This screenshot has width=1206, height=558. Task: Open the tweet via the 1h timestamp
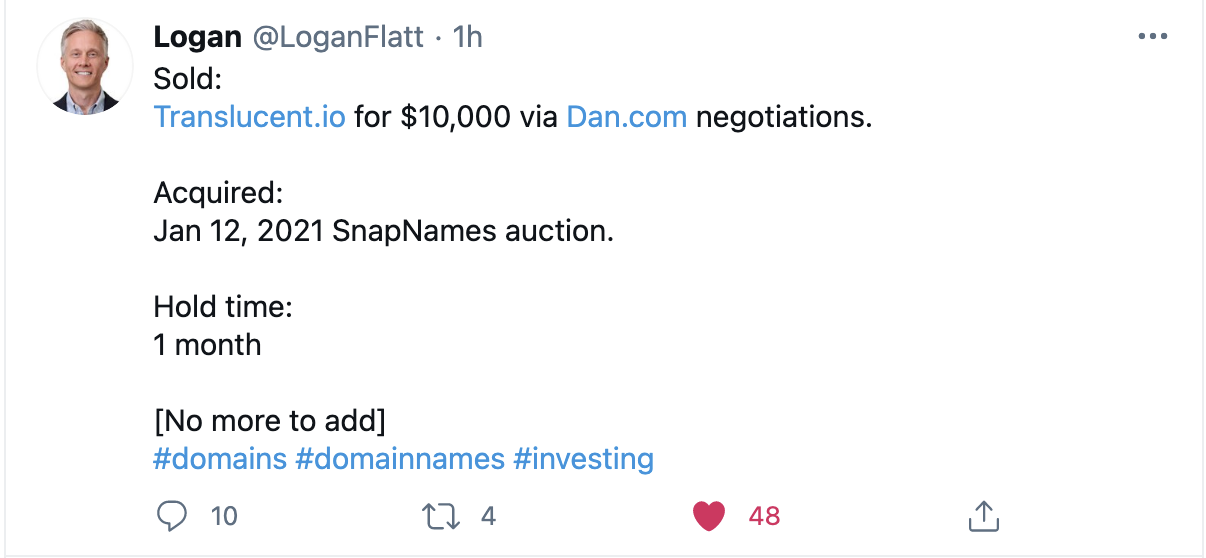468,37
